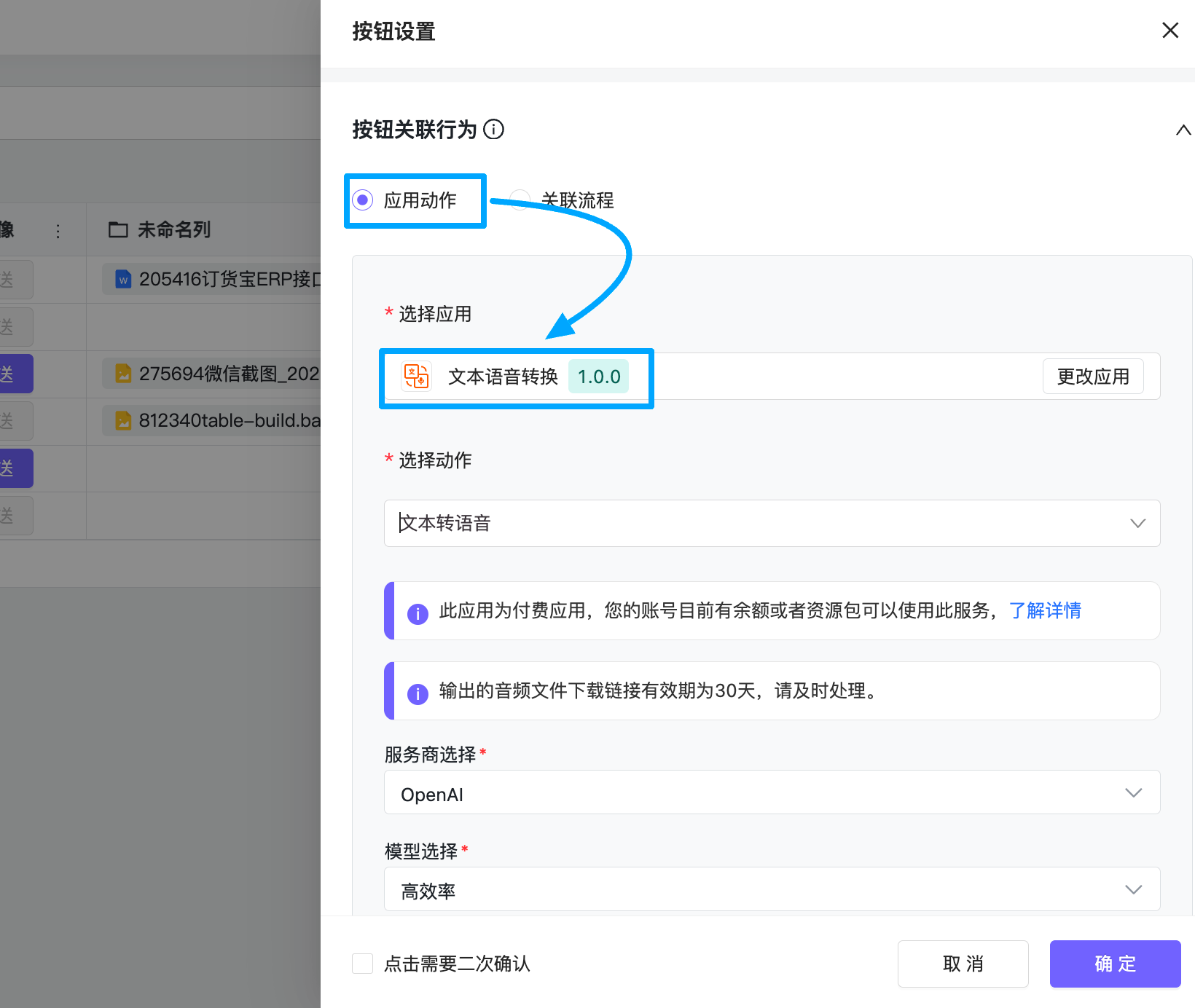Open 服务商选择 dropdown showing OpenAI
Image resolution: width=1195 pixels, height=1008 pixels.
click(772, 793)
